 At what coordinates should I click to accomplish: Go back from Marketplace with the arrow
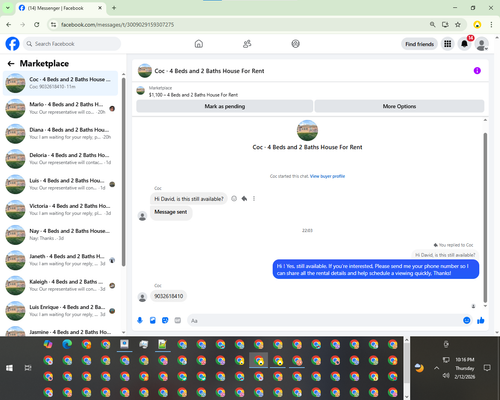coord(11,63)
